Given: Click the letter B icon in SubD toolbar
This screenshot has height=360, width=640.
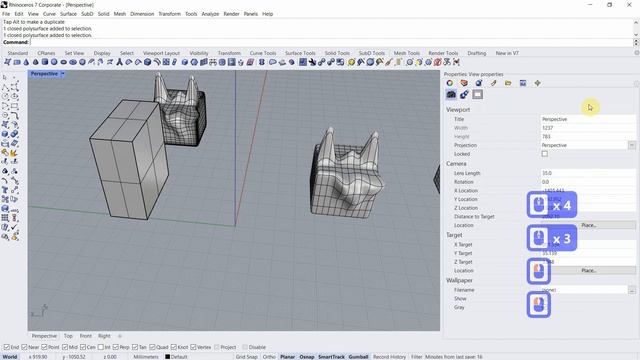Looking at the screenshot, I should [262, 62].
